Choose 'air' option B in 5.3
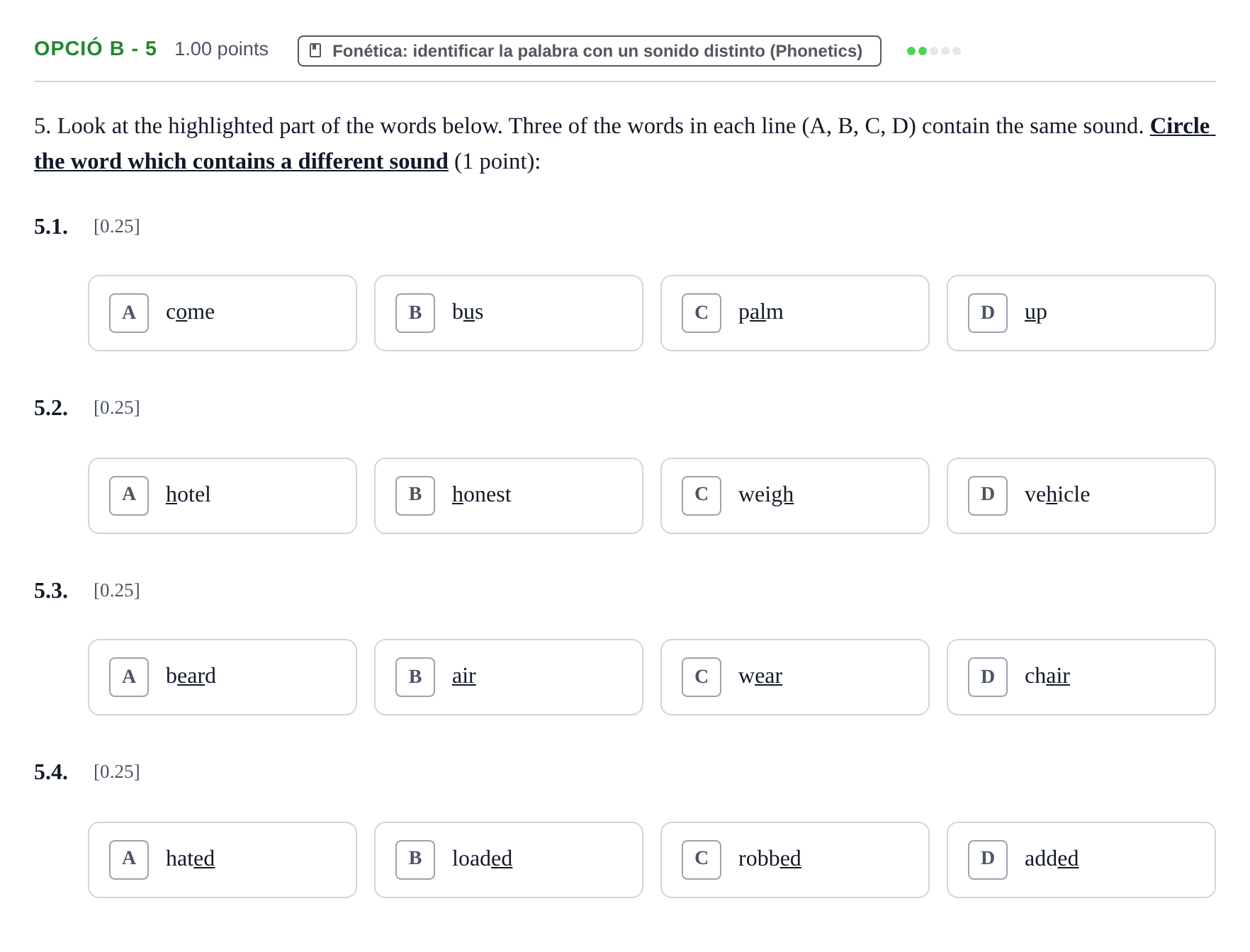The height and width of the screenshot is (952, 1250). 509,677
